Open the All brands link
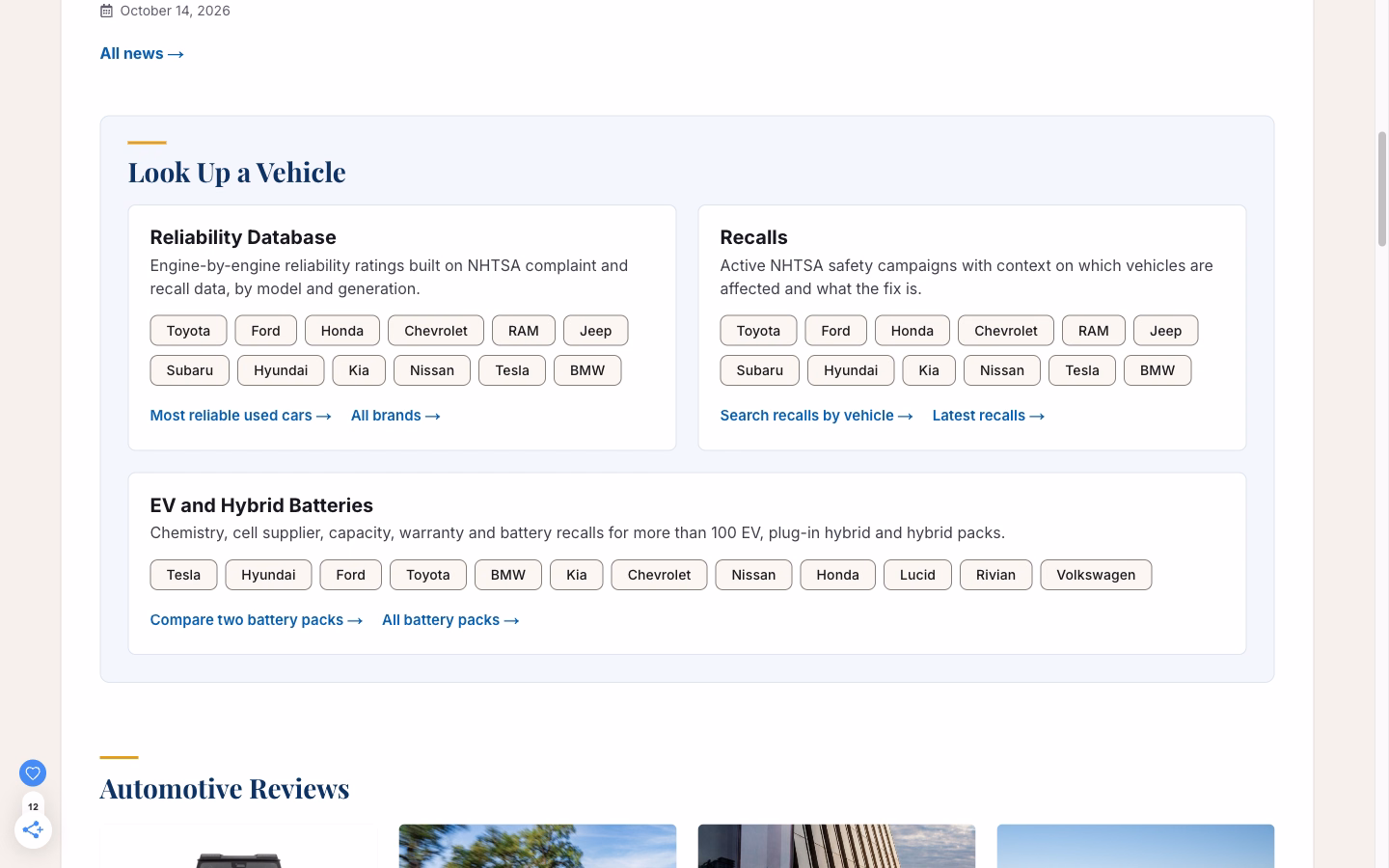 pos(395,416)
